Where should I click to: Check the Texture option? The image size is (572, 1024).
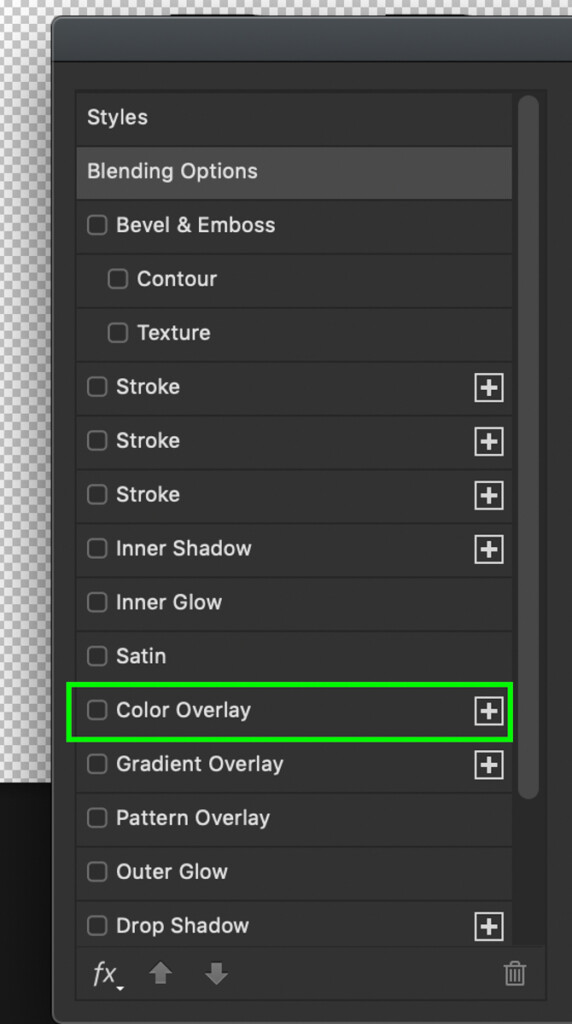click(118, 333)
